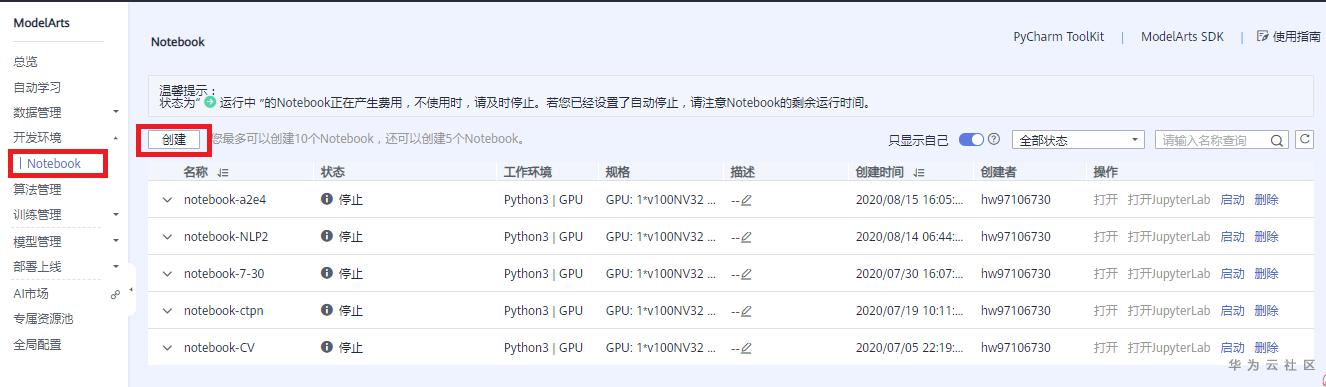Click 打开JupyterLab for notebook-a2e4
The width and height of the screenshot is (1326, 387).
click(1169, 200)
